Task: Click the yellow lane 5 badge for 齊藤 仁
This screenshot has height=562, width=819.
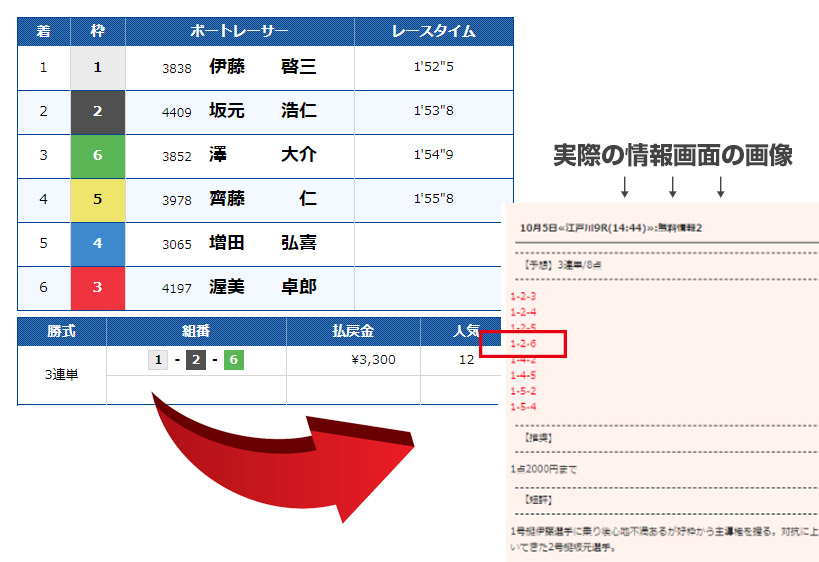Action: [x=97, y=199]
